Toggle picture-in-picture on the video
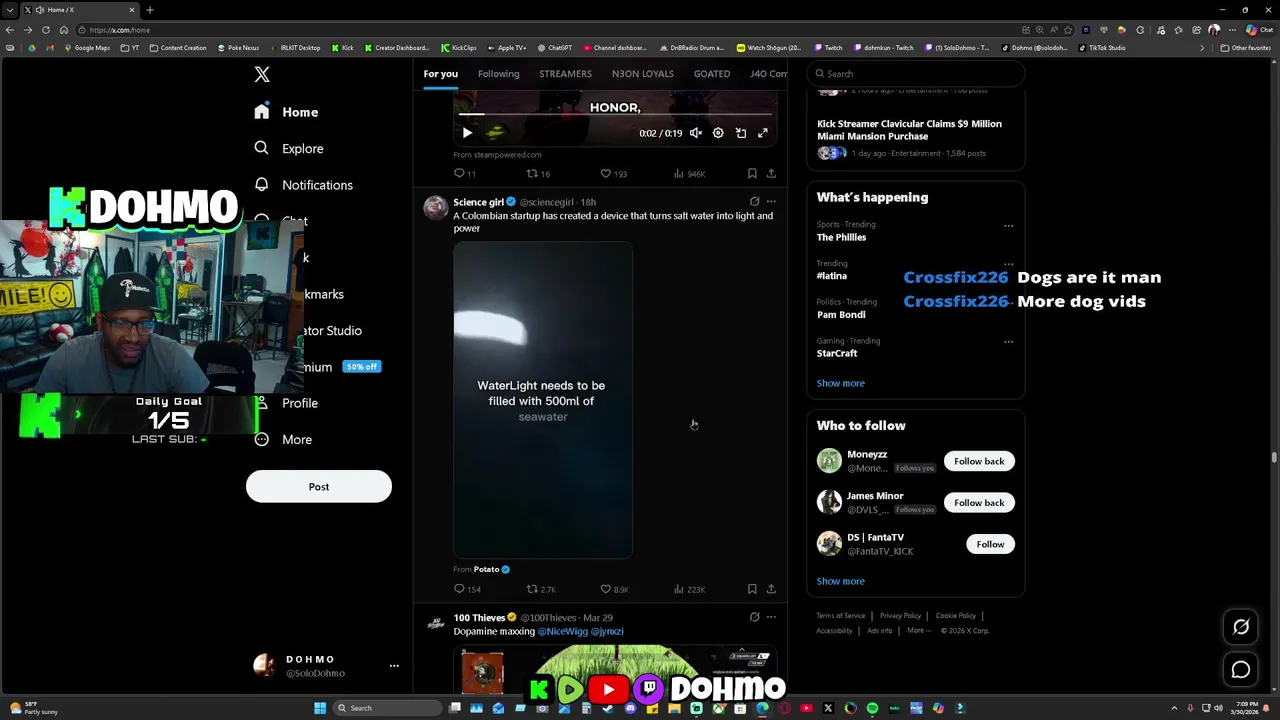This screenshot has width=1280, height=720. (x=741, y=133)
